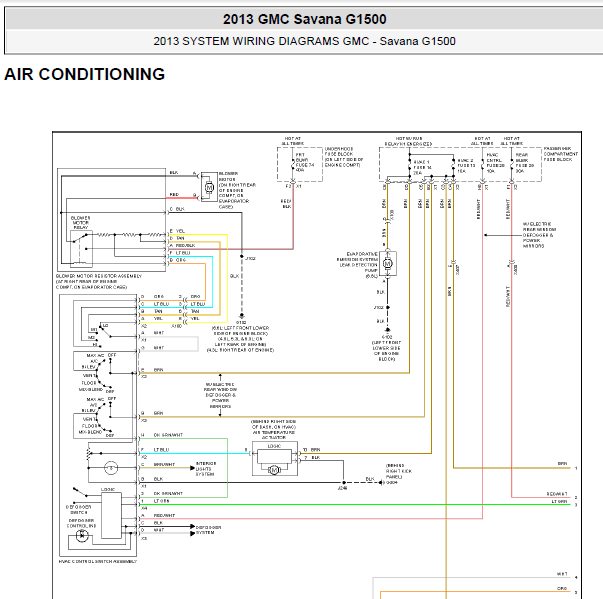Click the yellow YEL wire
This screenshot has height=599, width=603.
pos(227,278)
